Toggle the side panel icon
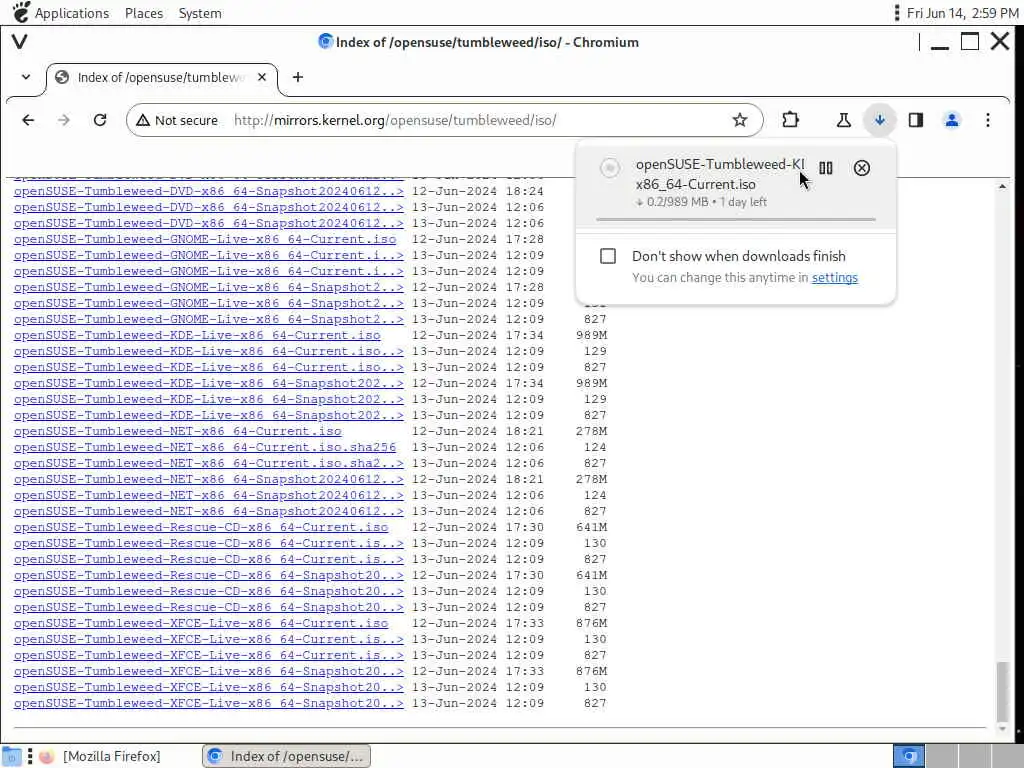 pyautogui.click(x=916, y=120)
